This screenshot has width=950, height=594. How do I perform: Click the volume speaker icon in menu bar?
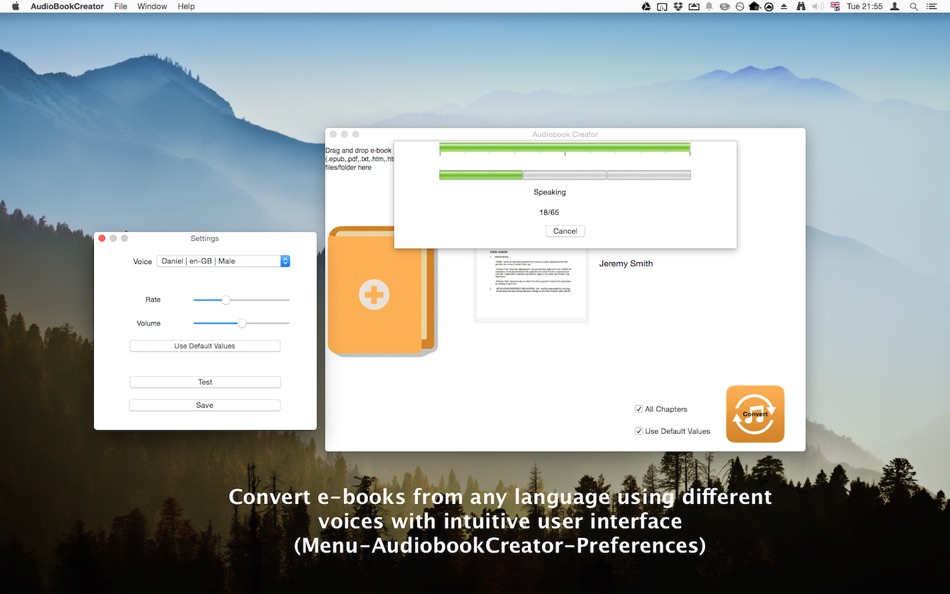(x=817, y=7)
